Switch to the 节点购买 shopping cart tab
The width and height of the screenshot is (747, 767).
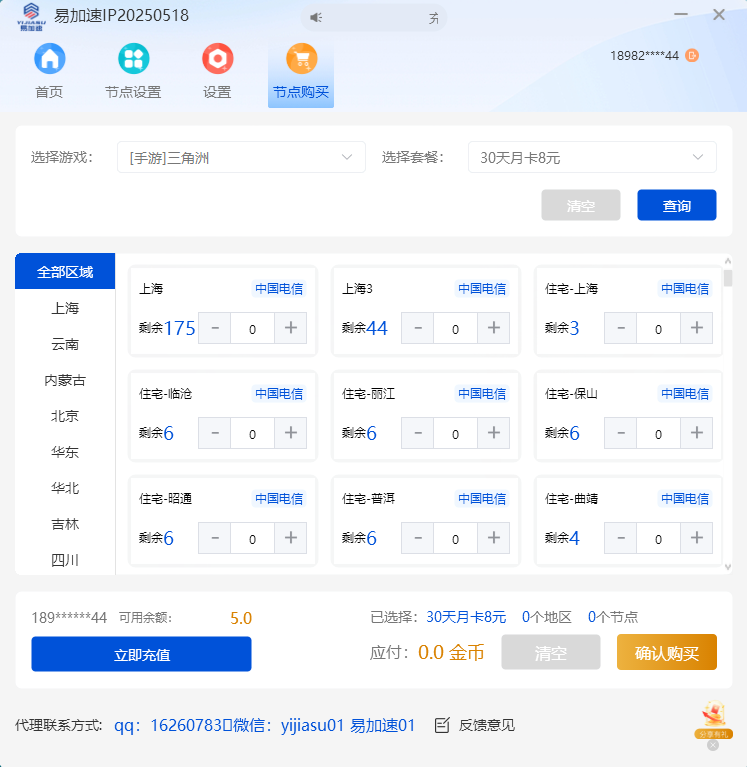301,73
